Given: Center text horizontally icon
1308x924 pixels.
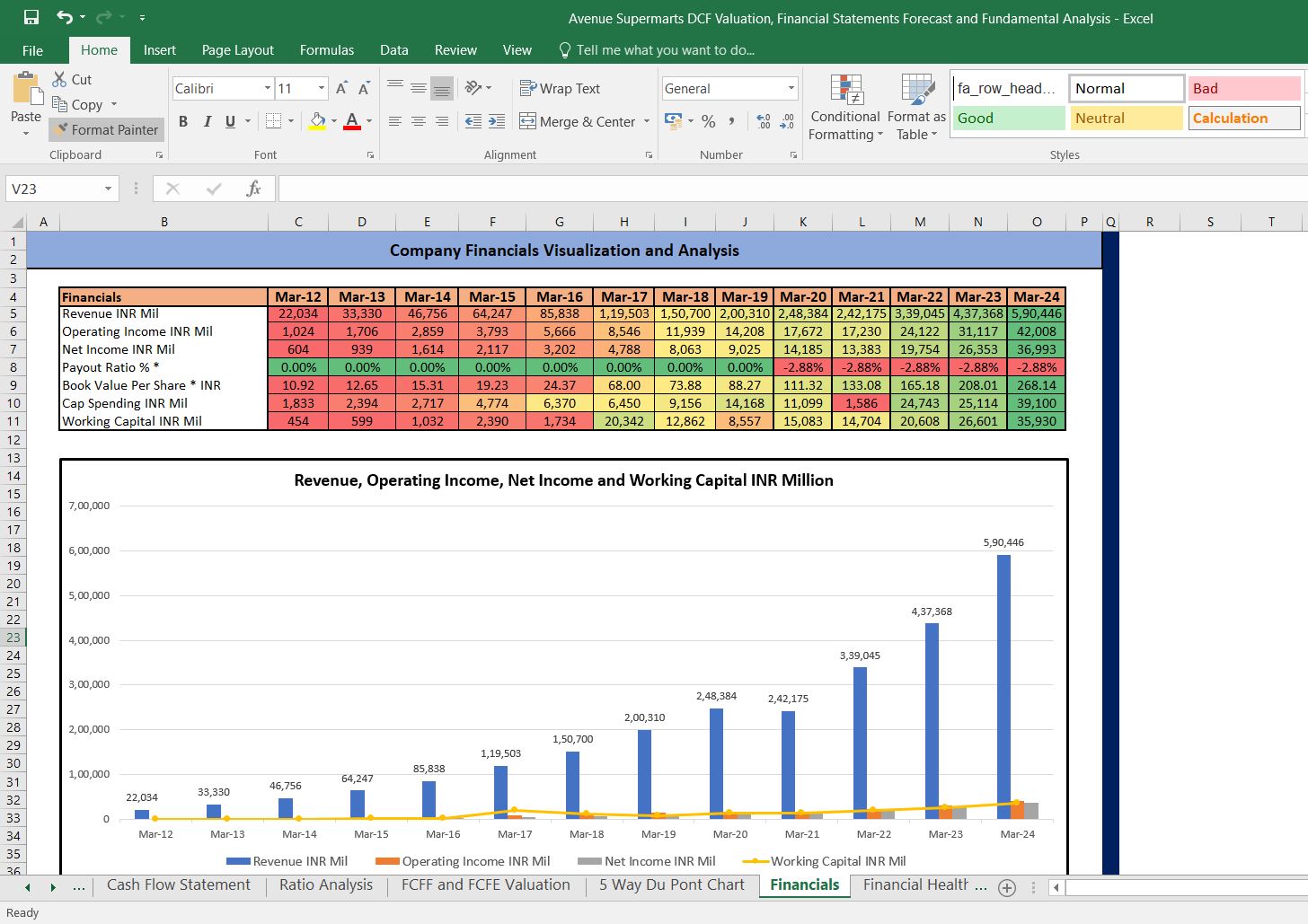Looking at the screenshot, I should (x=419, y=120).
